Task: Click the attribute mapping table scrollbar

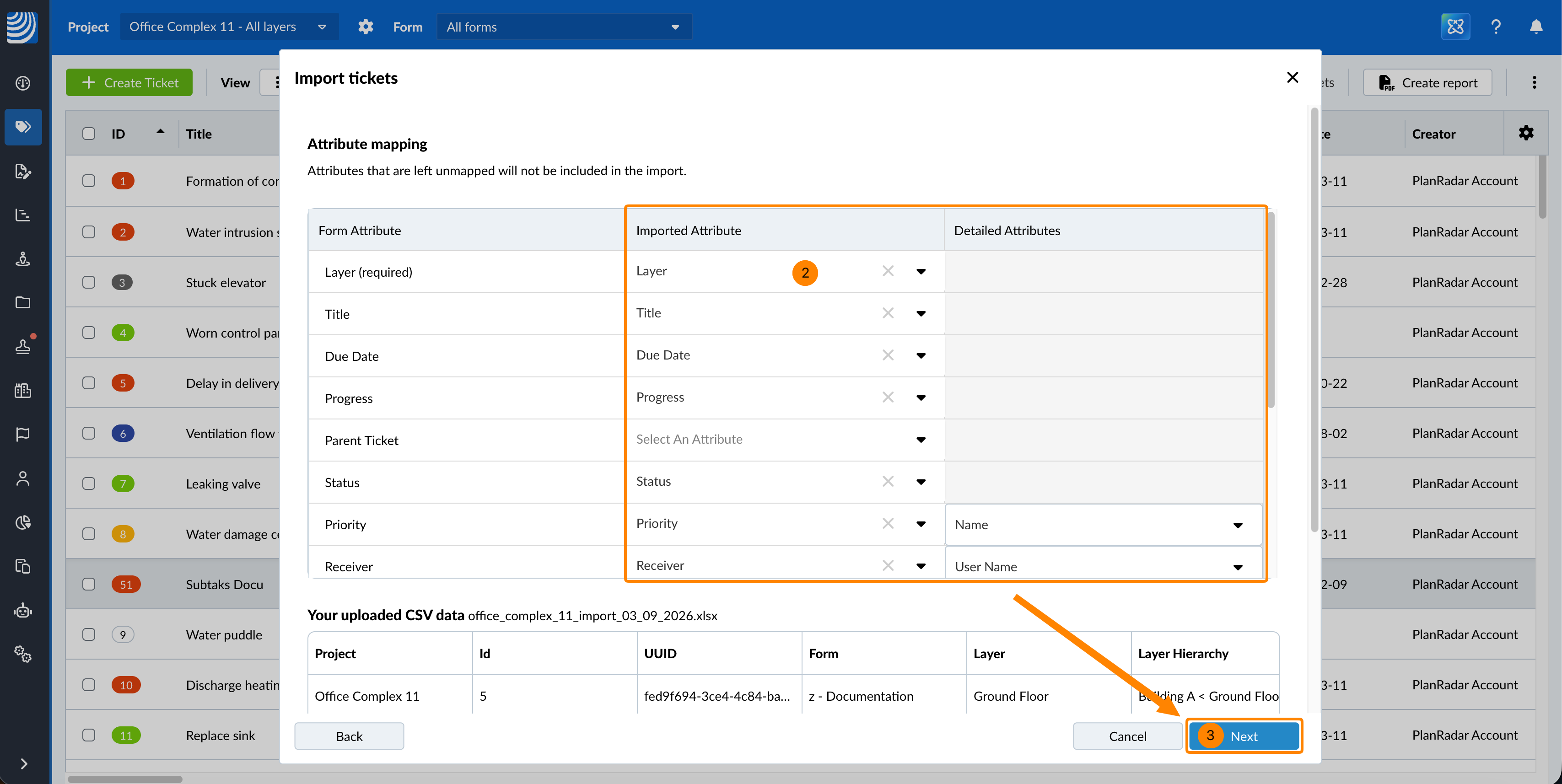Action: click(1271, 309)
